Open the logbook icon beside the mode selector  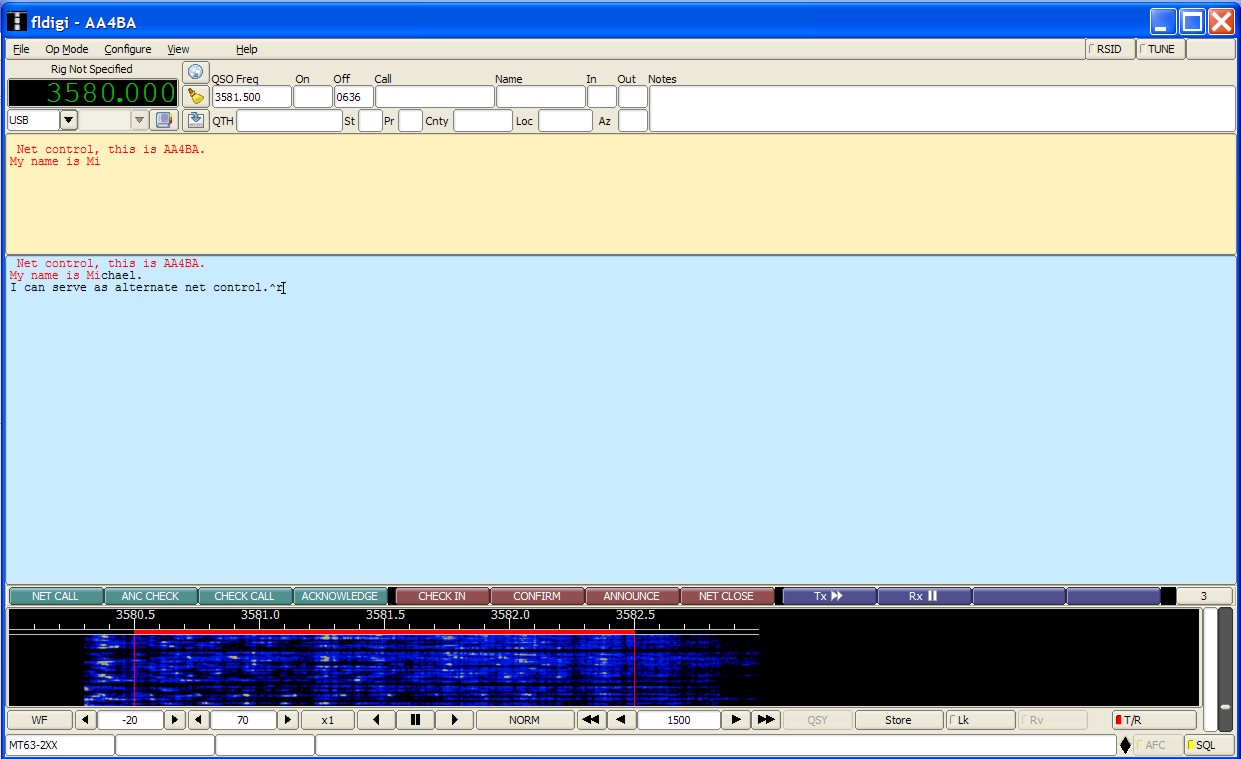click(164, 120)
